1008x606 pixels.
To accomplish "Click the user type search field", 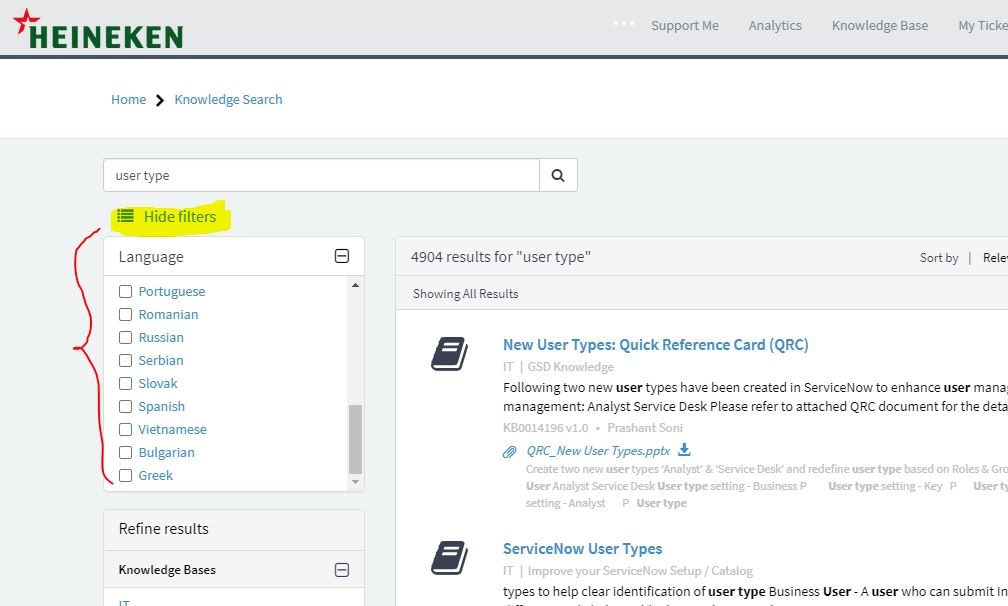I will point(321,175).
